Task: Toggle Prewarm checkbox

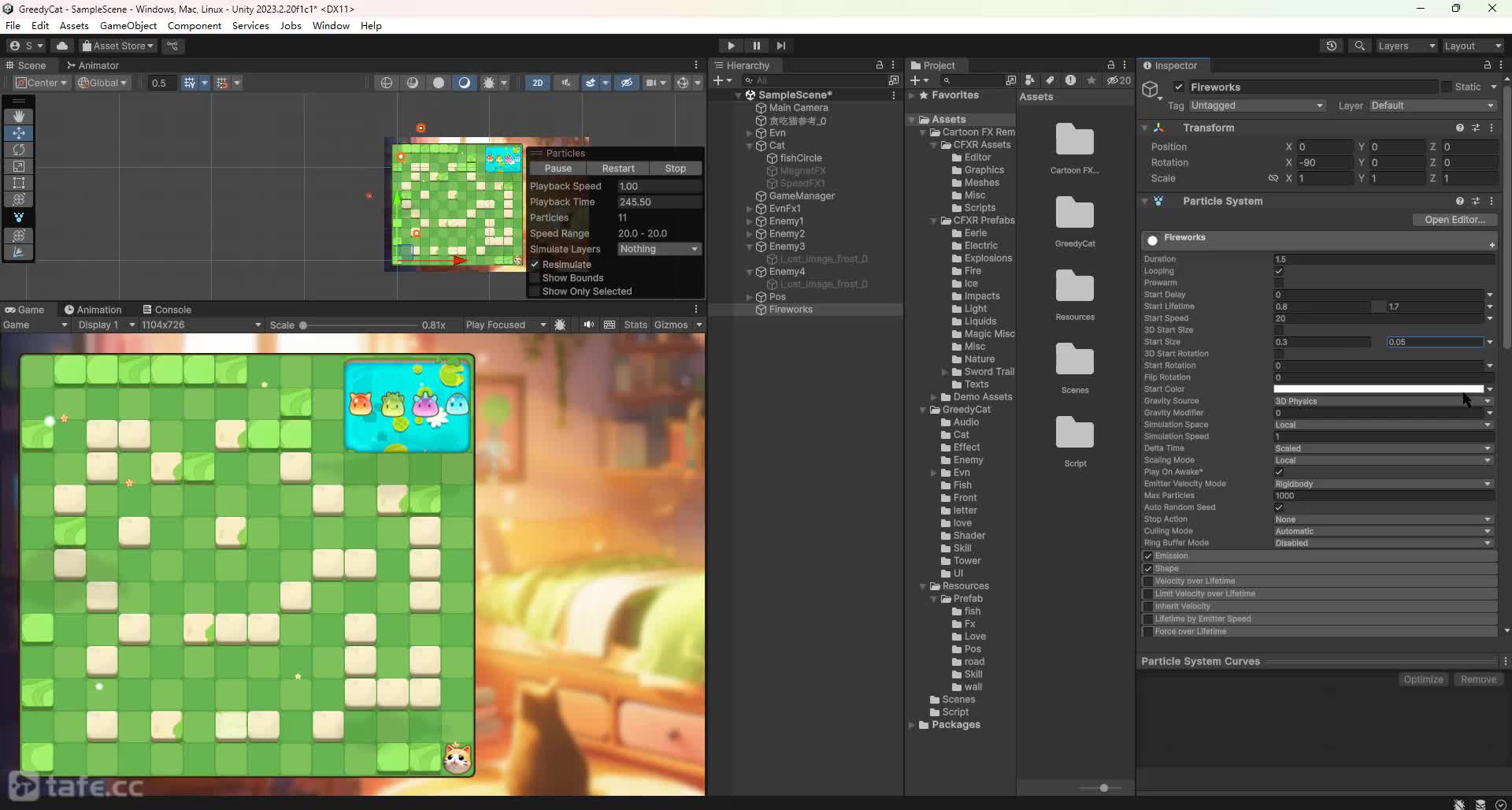Action: coord(1279,283)
